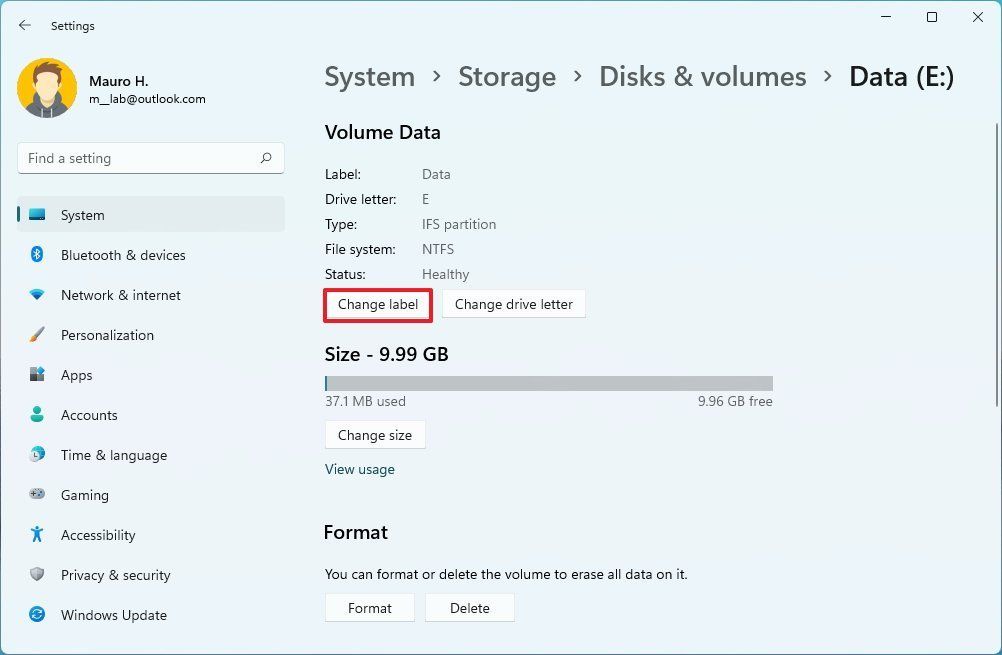Click the Find a setting search box

[150, 158]
